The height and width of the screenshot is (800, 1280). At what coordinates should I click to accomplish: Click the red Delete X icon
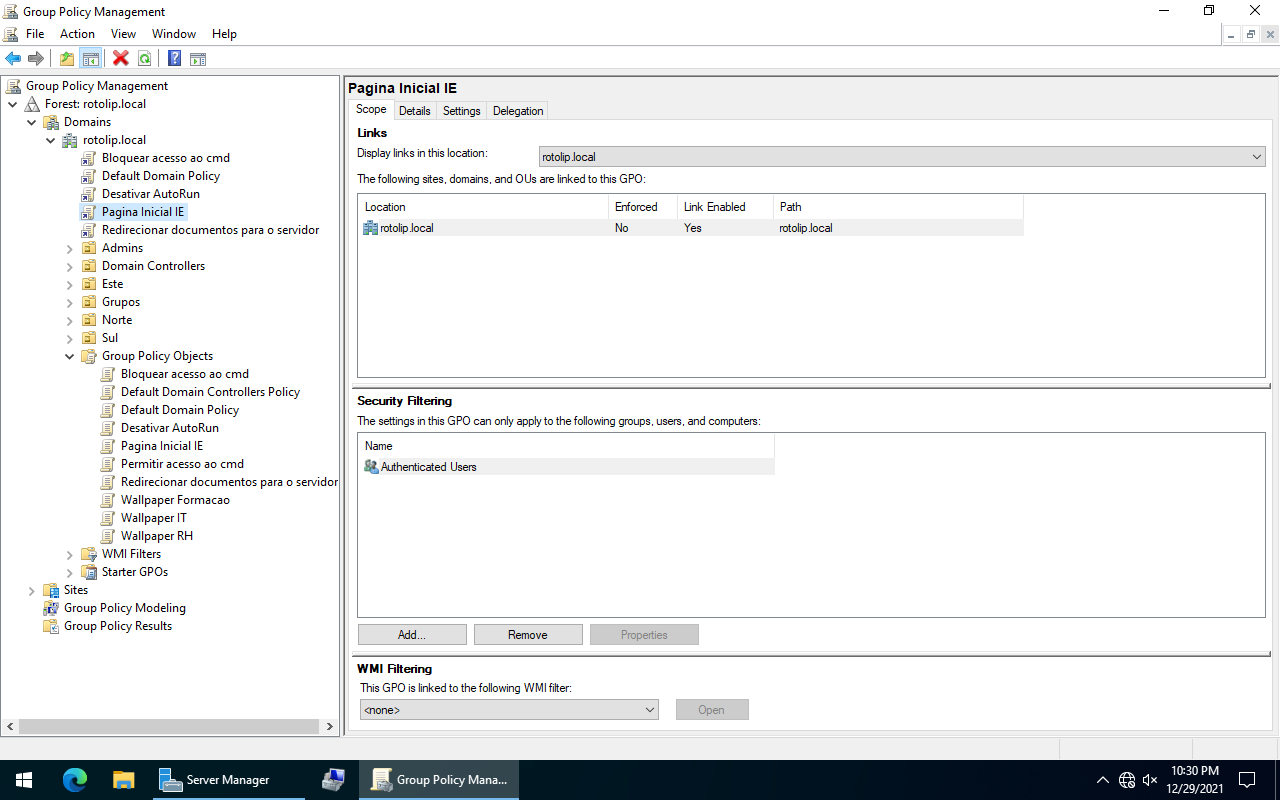pos(121,59)
